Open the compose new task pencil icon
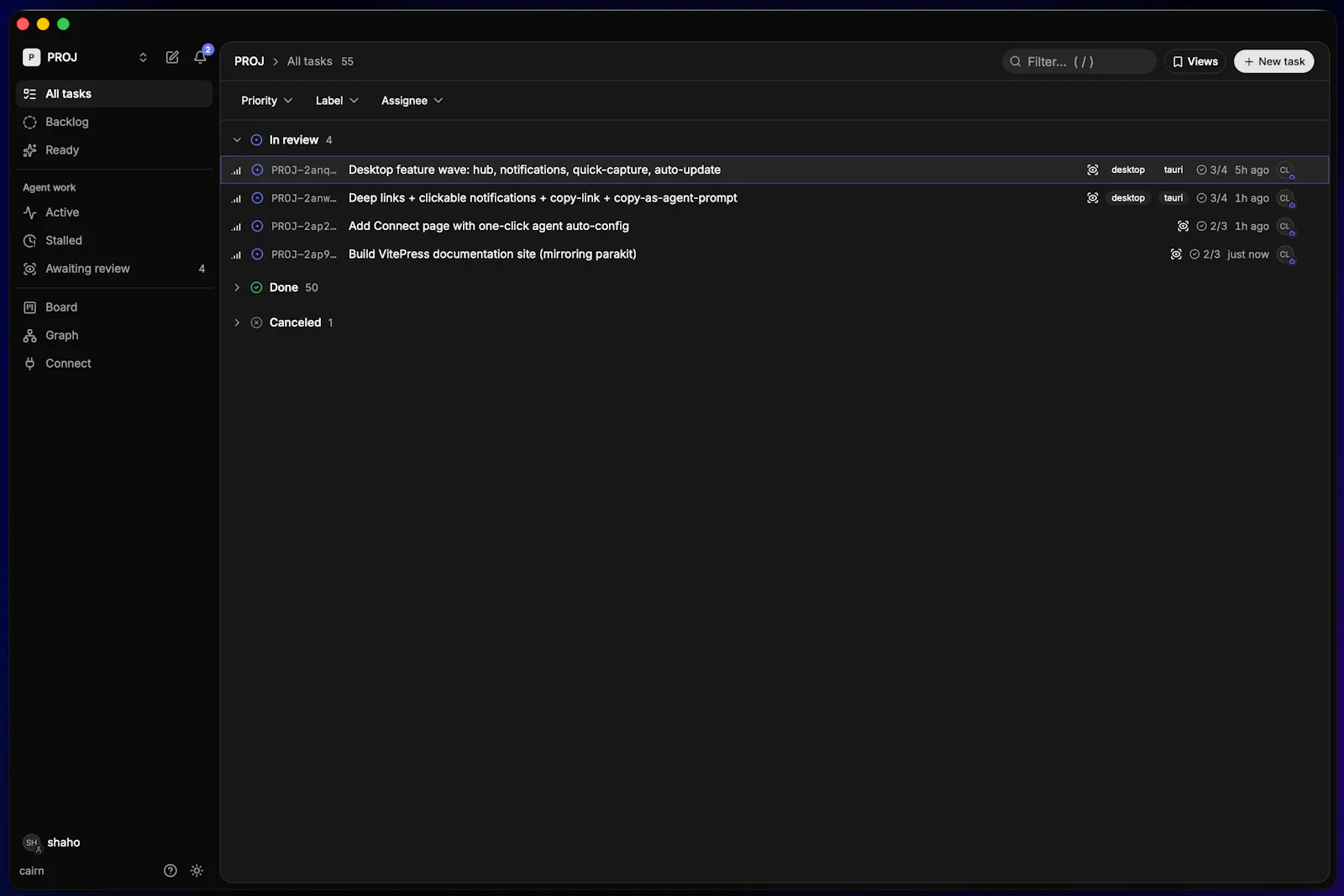1344x896 pixels. click(x=172, y=57)
